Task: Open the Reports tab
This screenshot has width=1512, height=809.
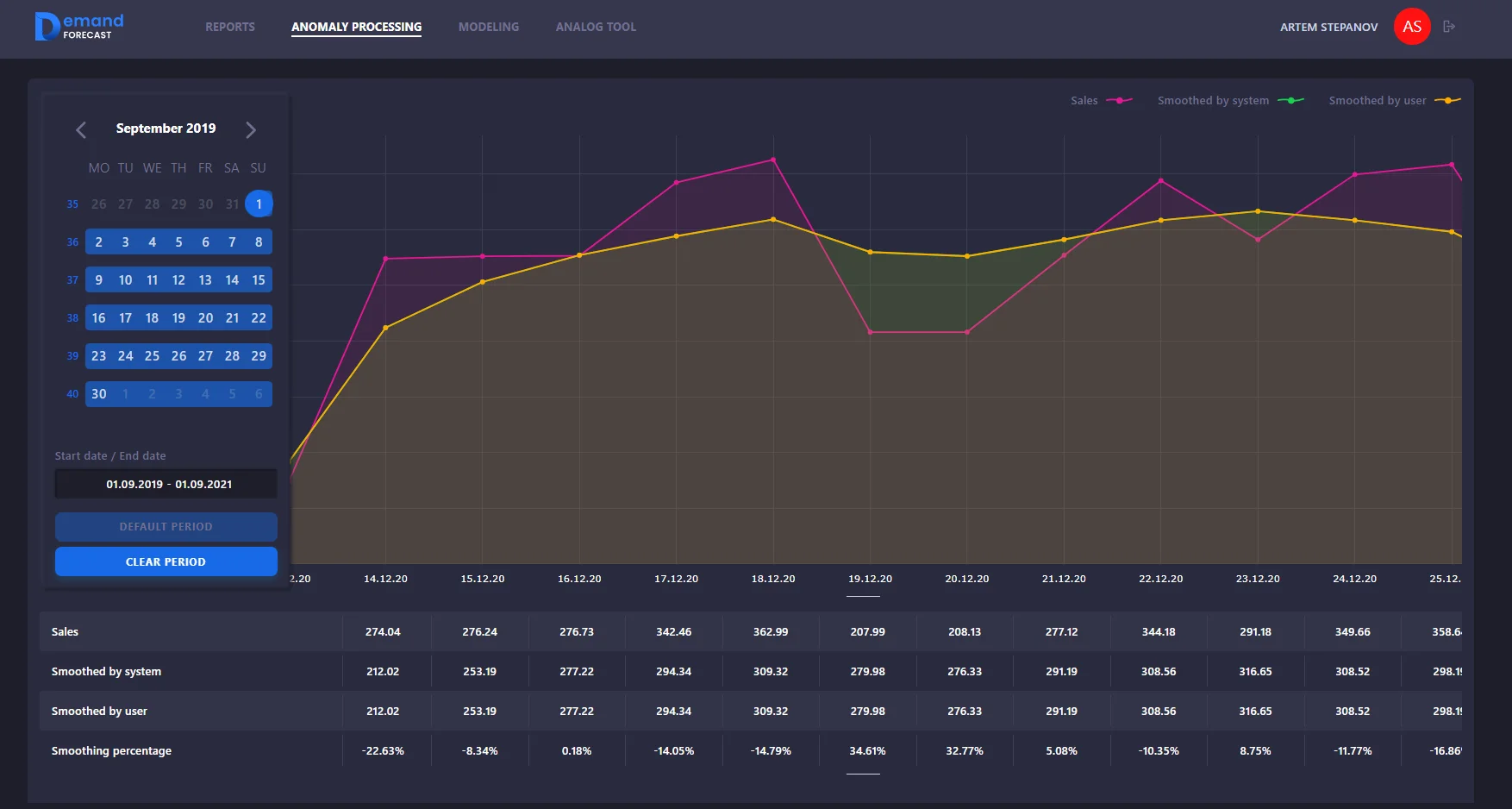Action: point(230,27)
